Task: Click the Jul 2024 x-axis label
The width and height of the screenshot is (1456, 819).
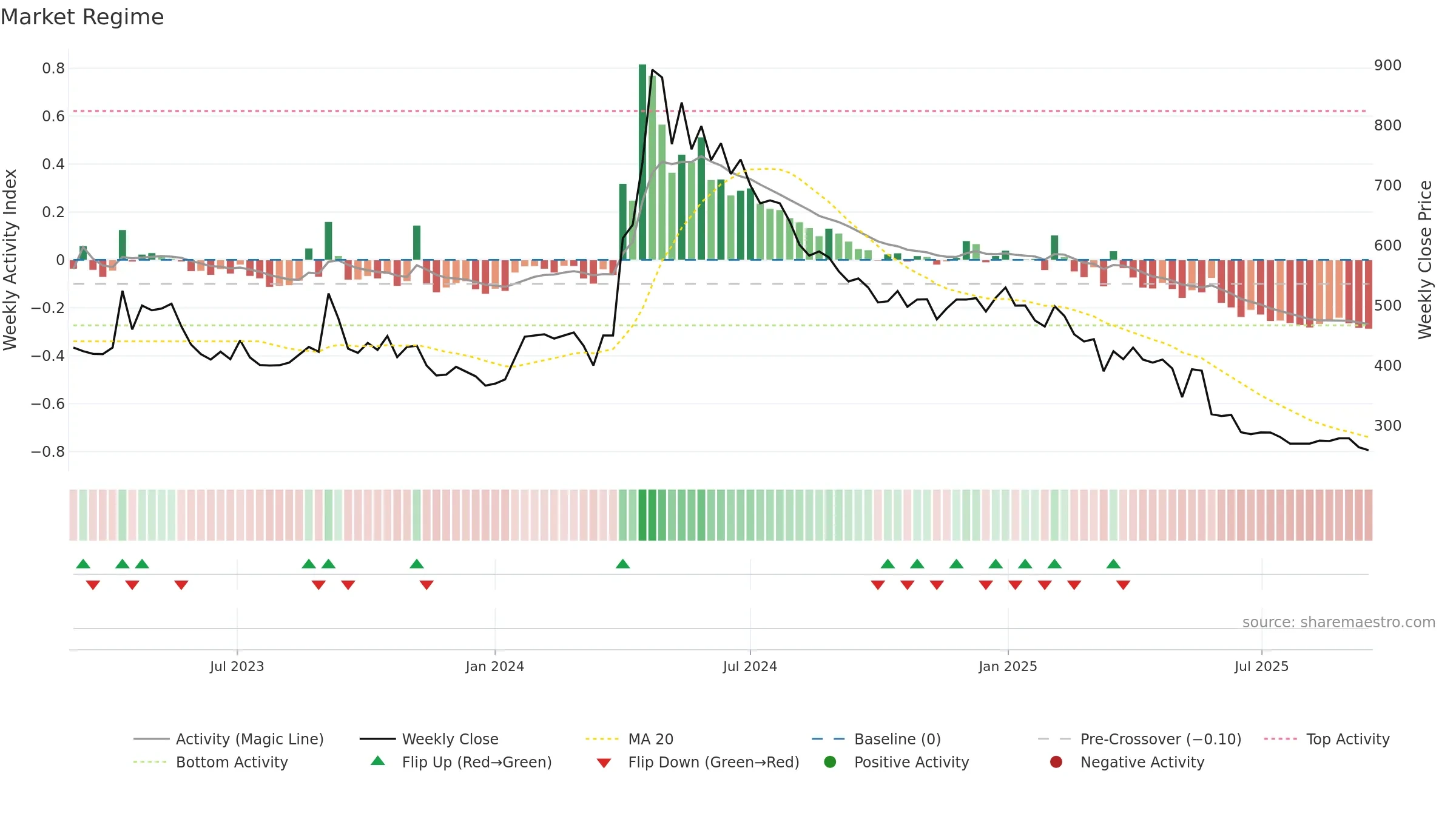Action: coord(750,666)
